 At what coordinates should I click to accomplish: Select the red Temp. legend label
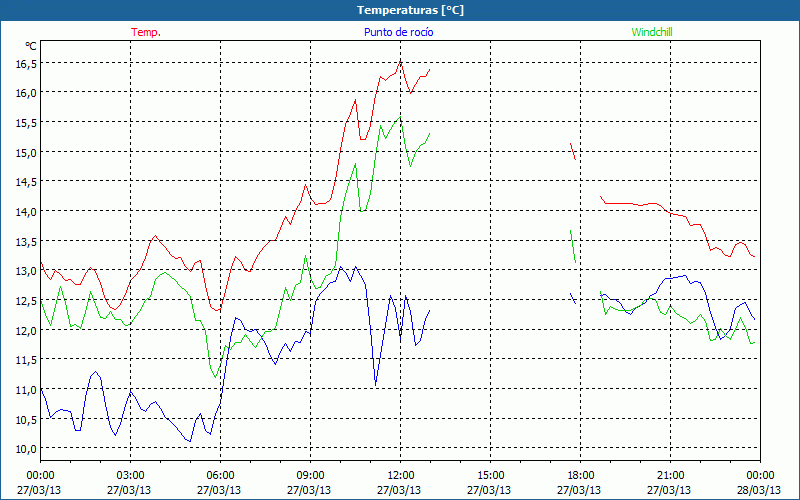[146, 32]
